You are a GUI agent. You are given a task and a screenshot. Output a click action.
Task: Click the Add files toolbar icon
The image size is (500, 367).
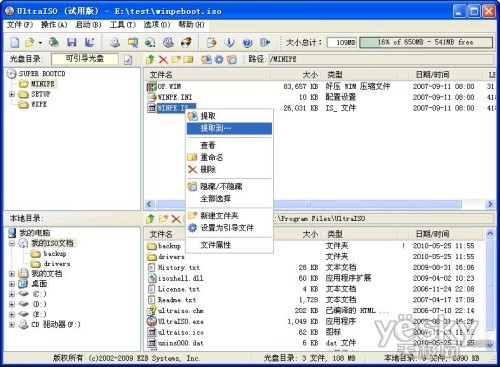212,42
